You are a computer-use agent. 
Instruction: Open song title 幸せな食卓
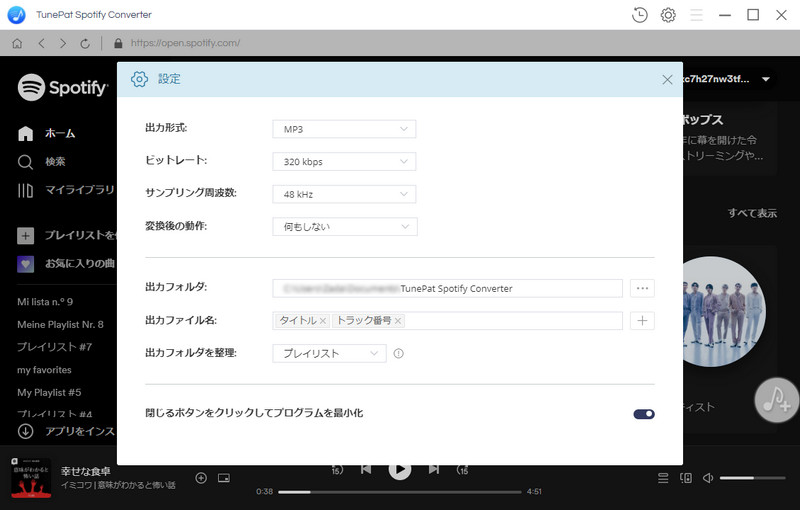click(85, 471)
